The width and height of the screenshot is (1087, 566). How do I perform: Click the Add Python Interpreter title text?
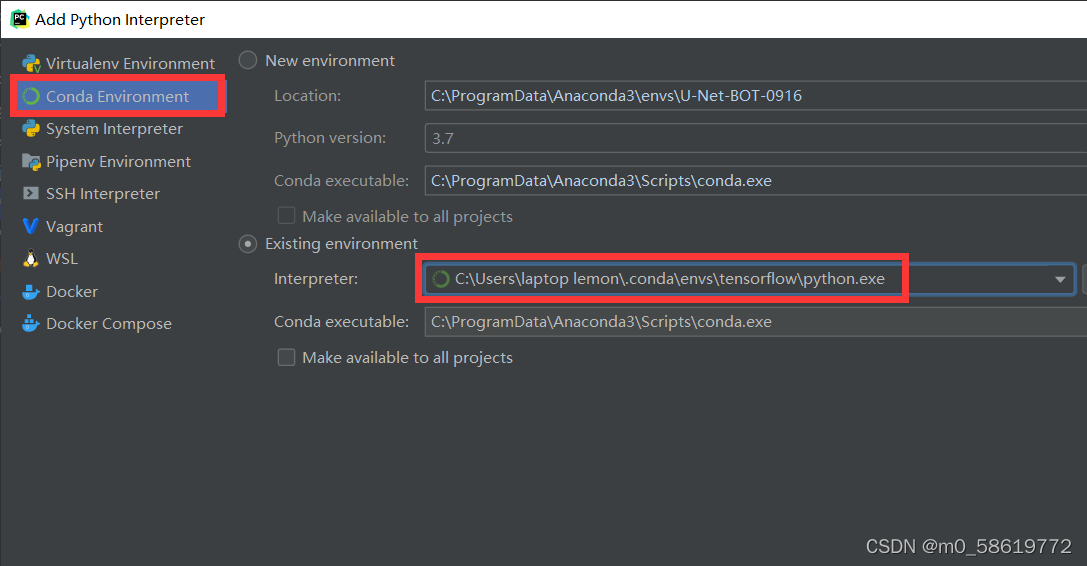(120, 19)
